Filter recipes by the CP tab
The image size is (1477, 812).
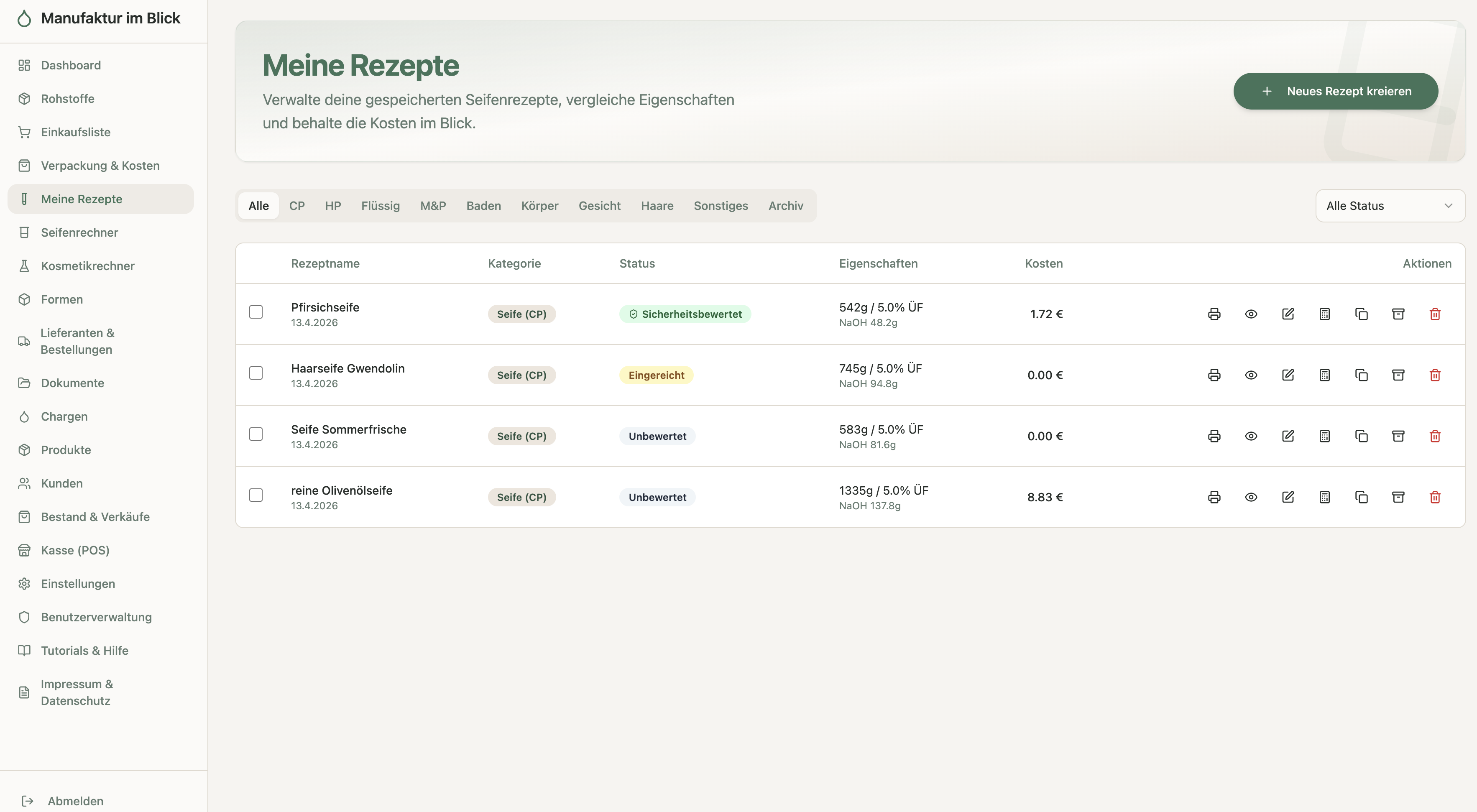[297, 206]
